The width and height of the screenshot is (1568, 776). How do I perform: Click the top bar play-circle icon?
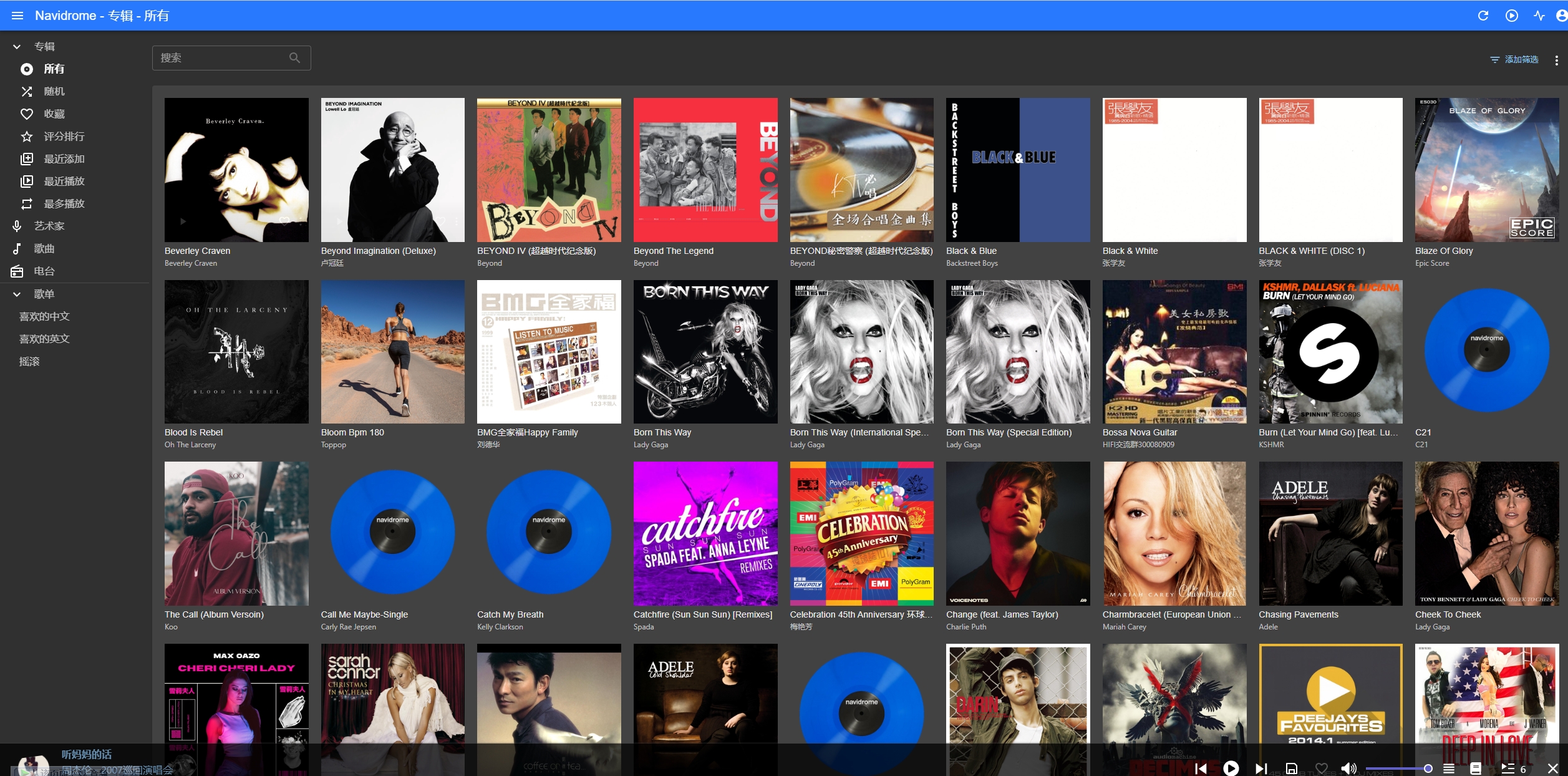[x=1511, y=16]
